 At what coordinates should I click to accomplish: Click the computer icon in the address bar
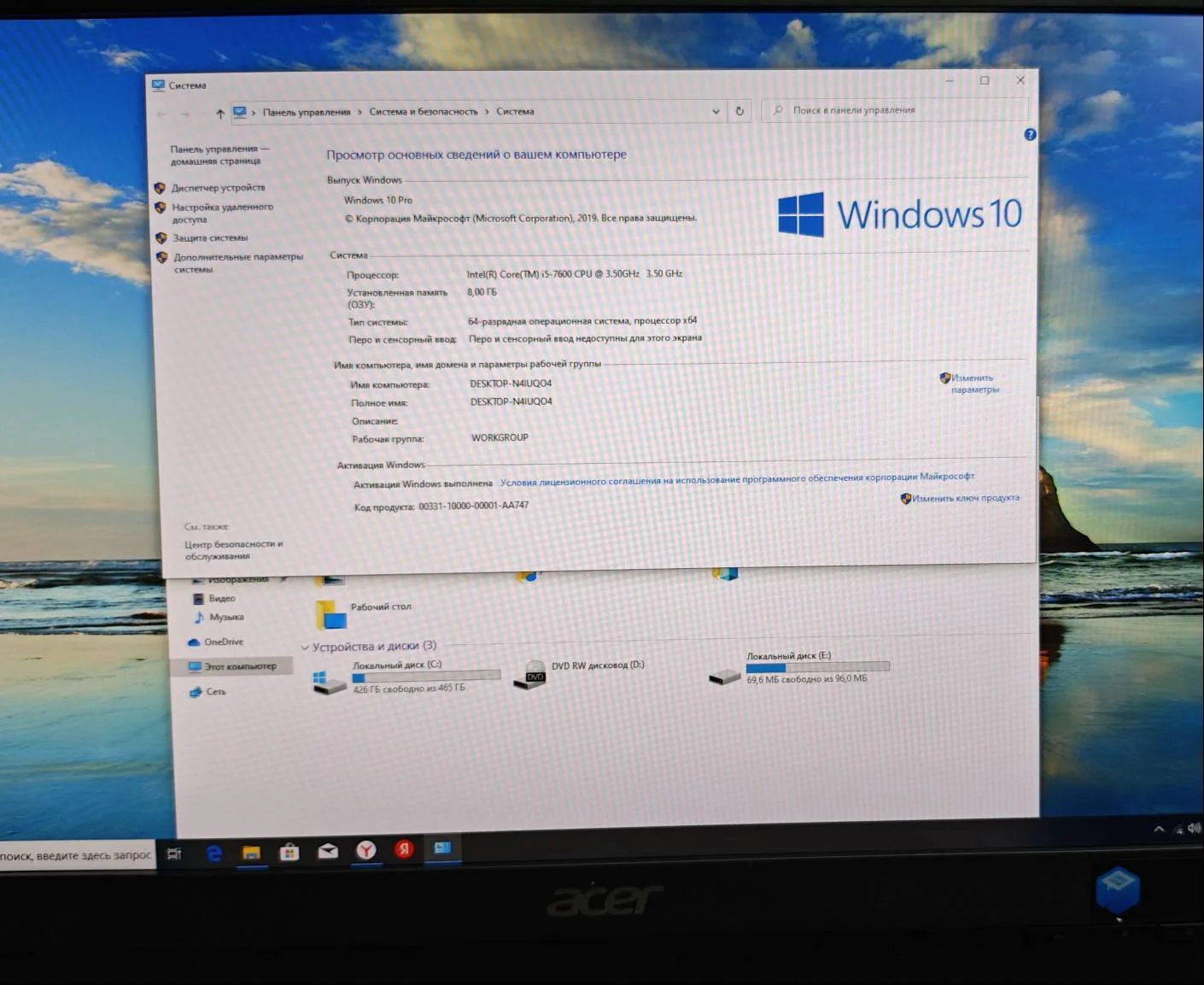pyautogui.click(x=240, y=112)
